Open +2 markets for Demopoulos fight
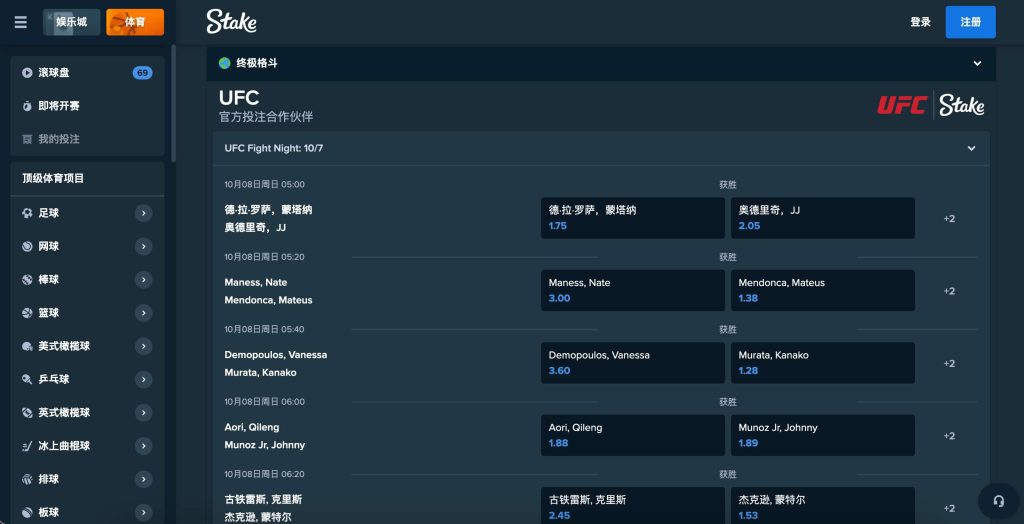The image size is (1024, 524). point(949,364)
